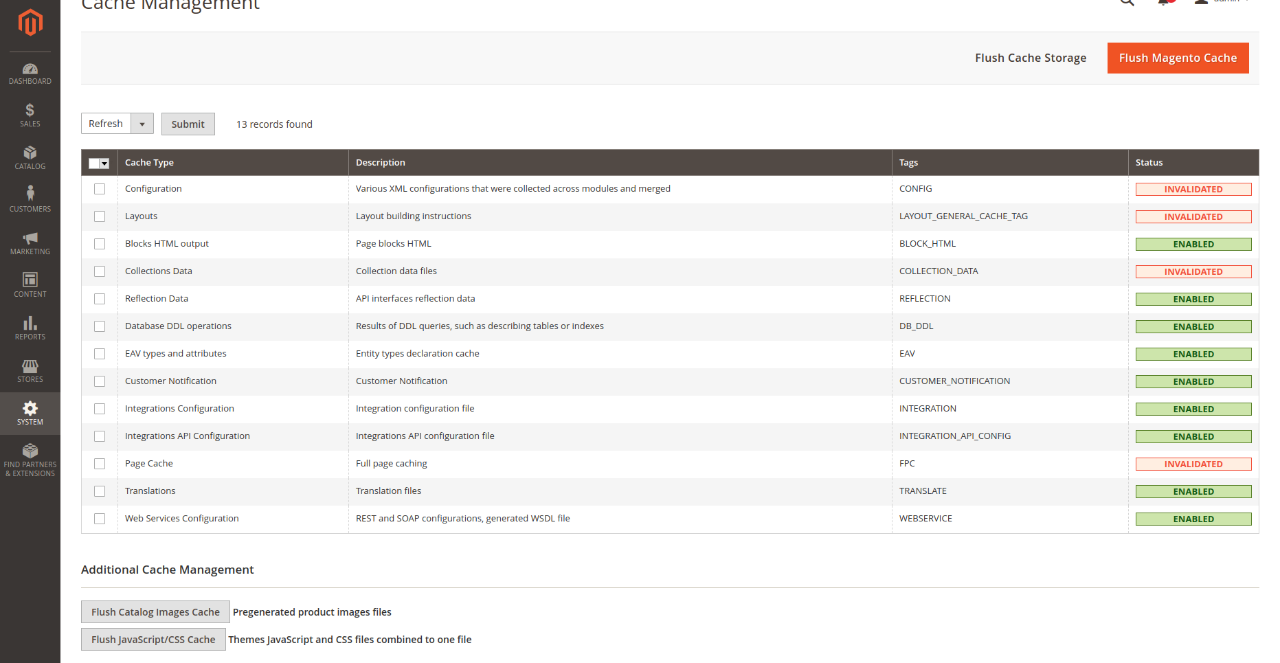Click '13 records found' text

274,124
